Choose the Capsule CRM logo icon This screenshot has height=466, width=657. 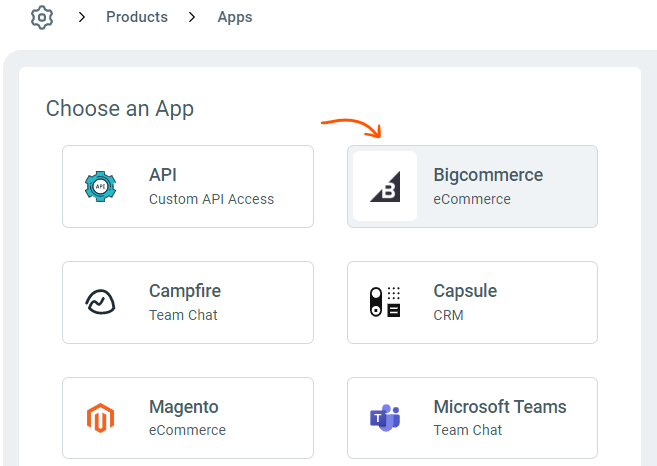385,302
